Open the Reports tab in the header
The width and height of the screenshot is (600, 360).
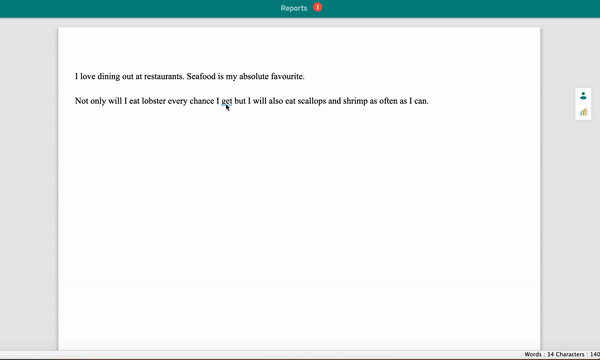(294, 8)
